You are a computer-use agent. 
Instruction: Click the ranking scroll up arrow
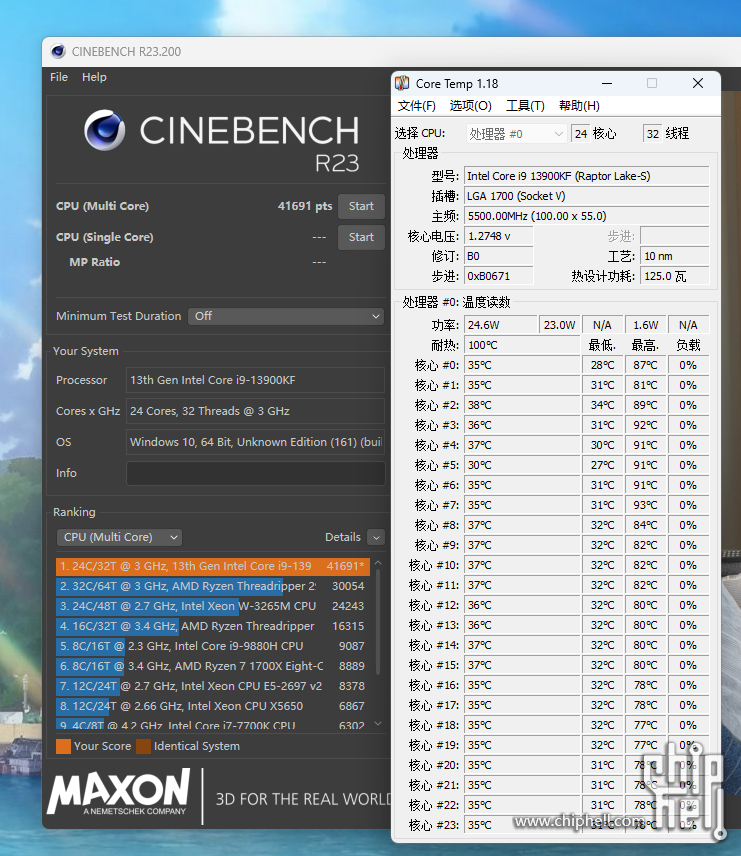(378, 562)
